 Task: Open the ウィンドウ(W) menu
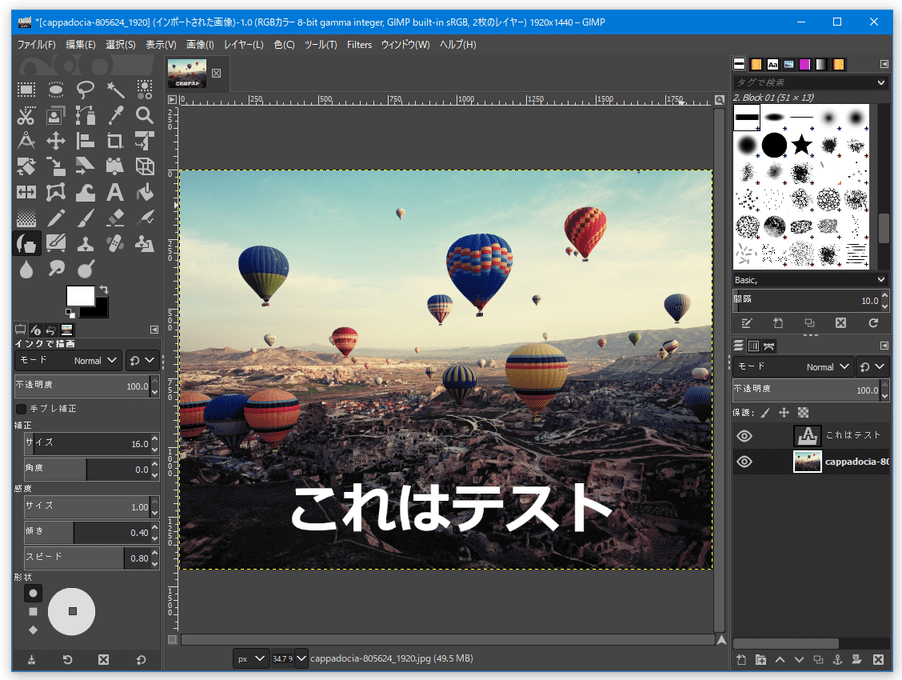(406, 44)
